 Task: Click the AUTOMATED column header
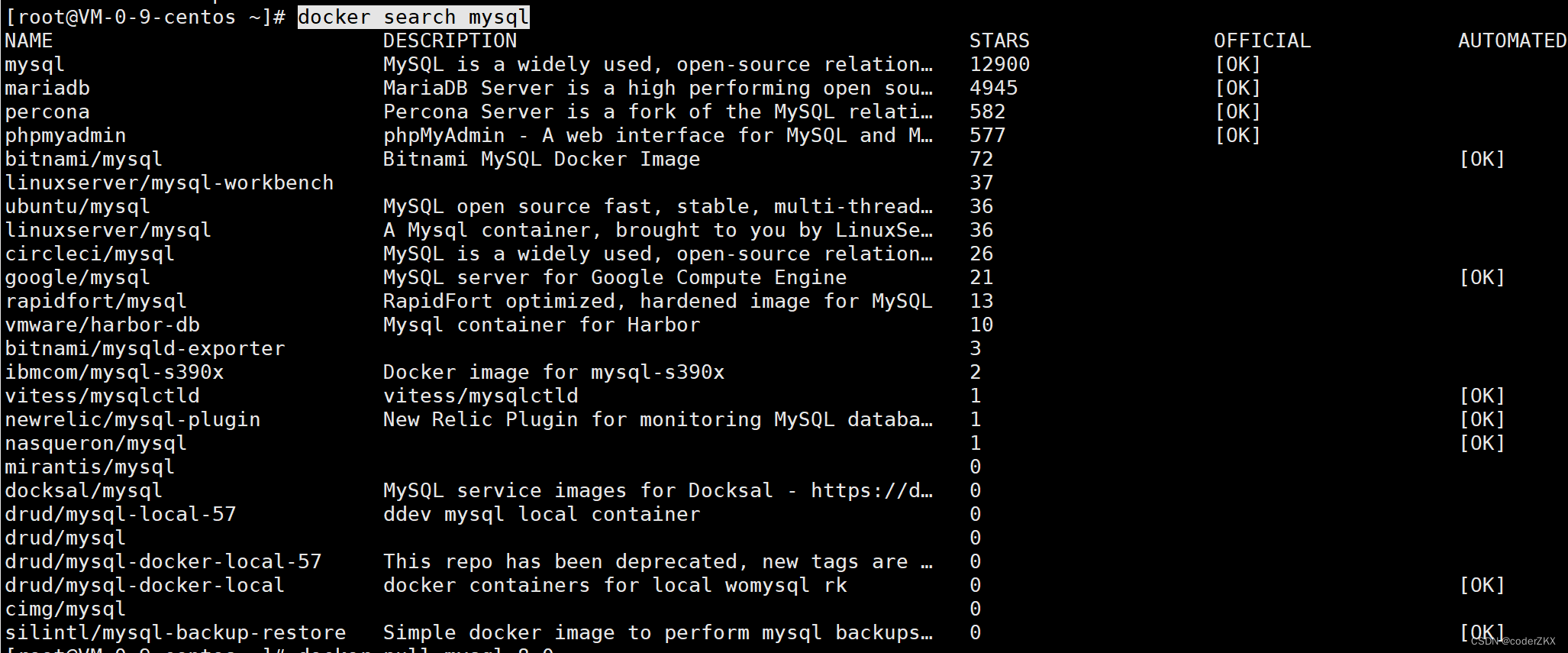(1512, 40)
